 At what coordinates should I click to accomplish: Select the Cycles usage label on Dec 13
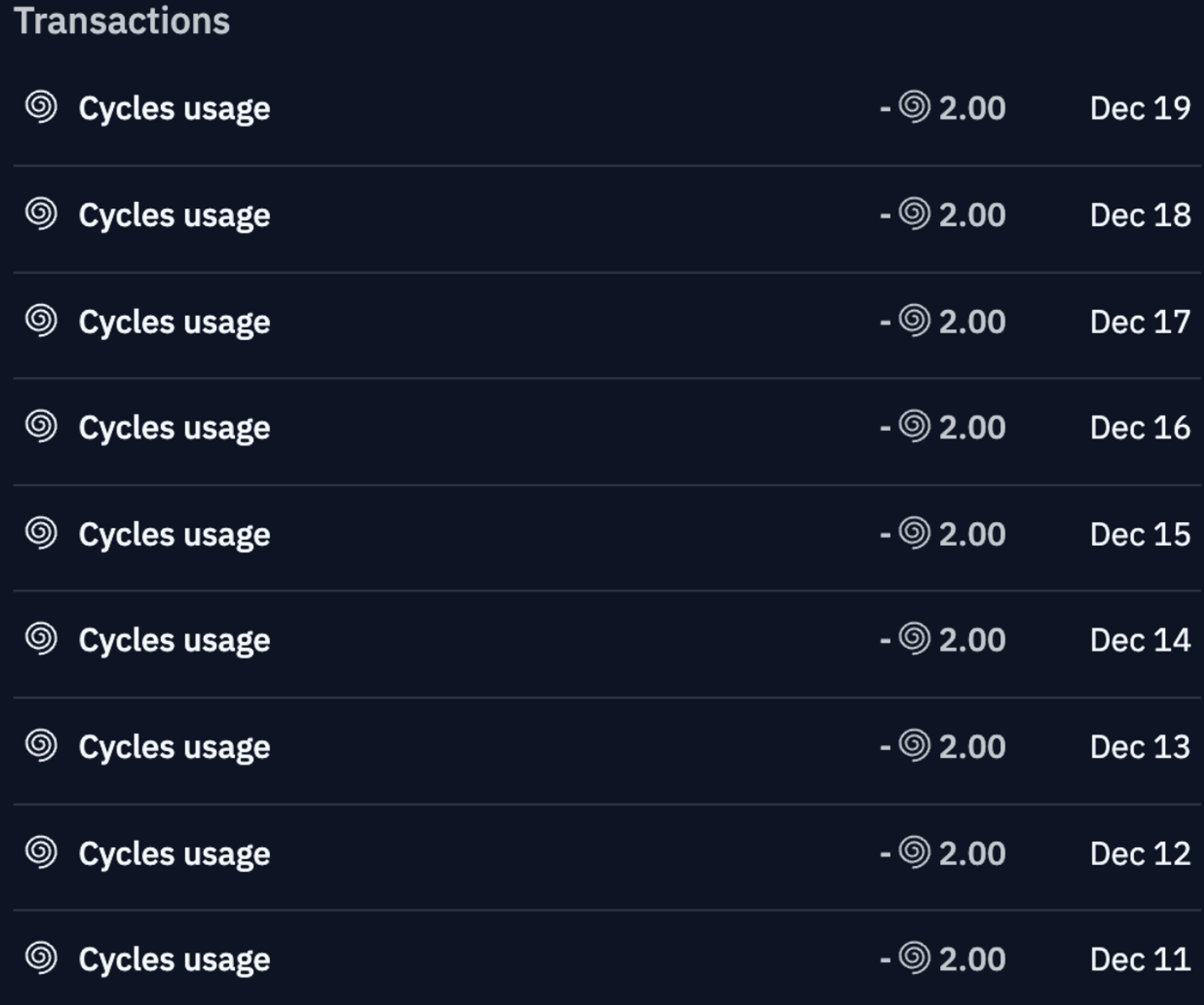point(174,747)
